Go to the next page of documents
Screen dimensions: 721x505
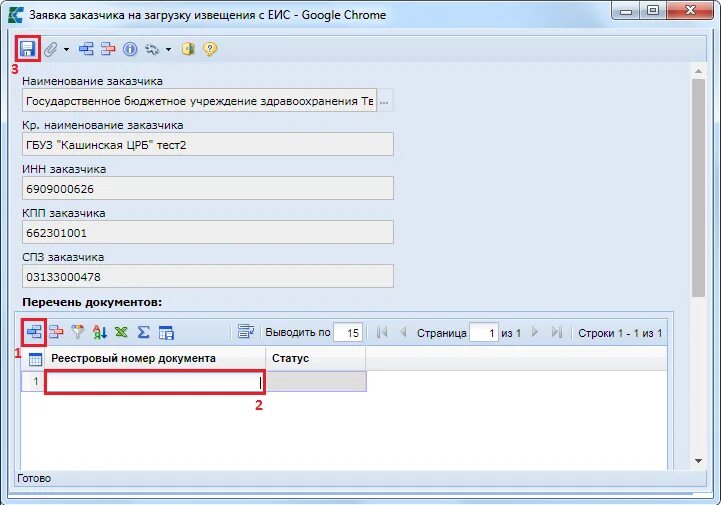coord(535,332)
